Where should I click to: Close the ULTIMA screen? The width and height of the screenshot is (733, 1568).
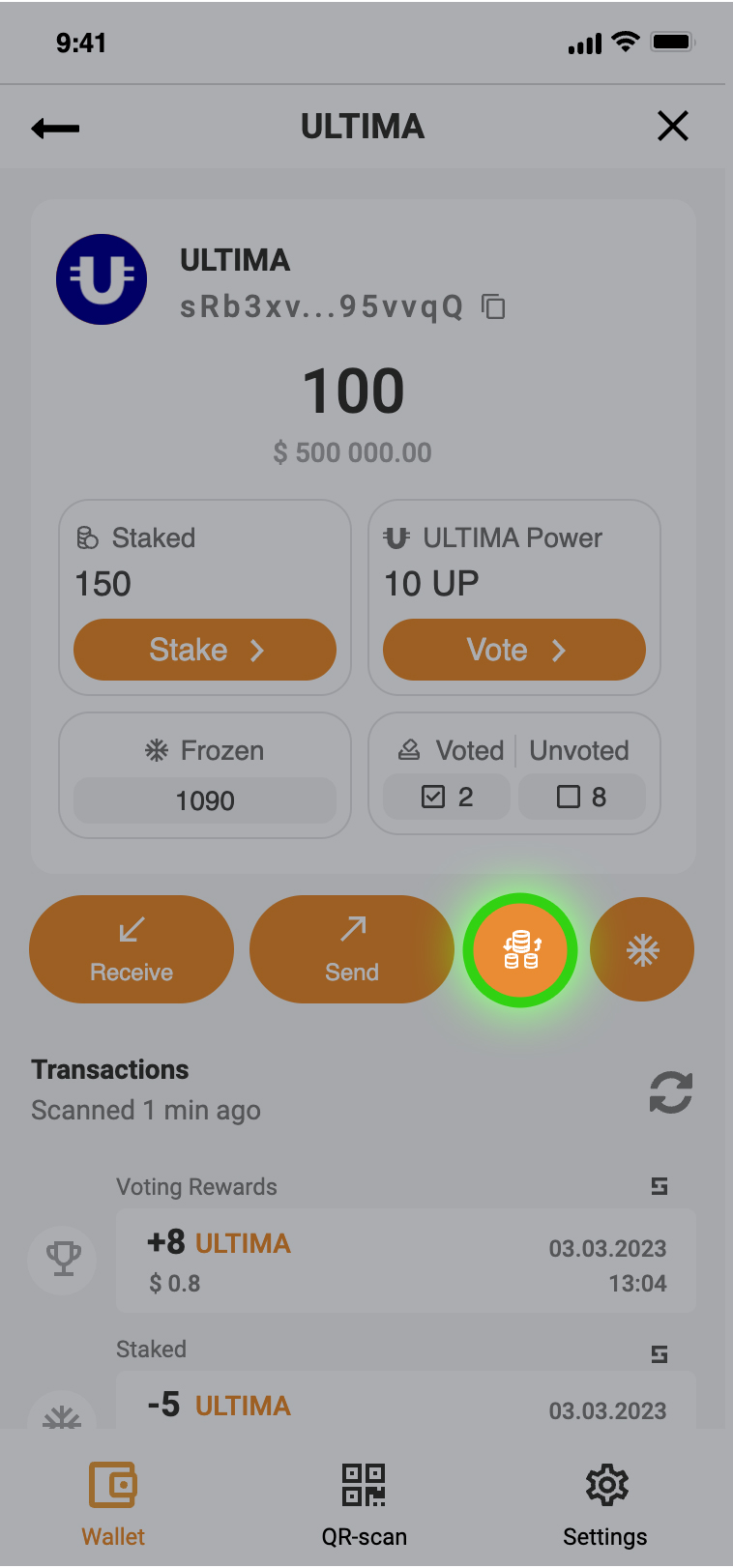(x=672, y=126)
